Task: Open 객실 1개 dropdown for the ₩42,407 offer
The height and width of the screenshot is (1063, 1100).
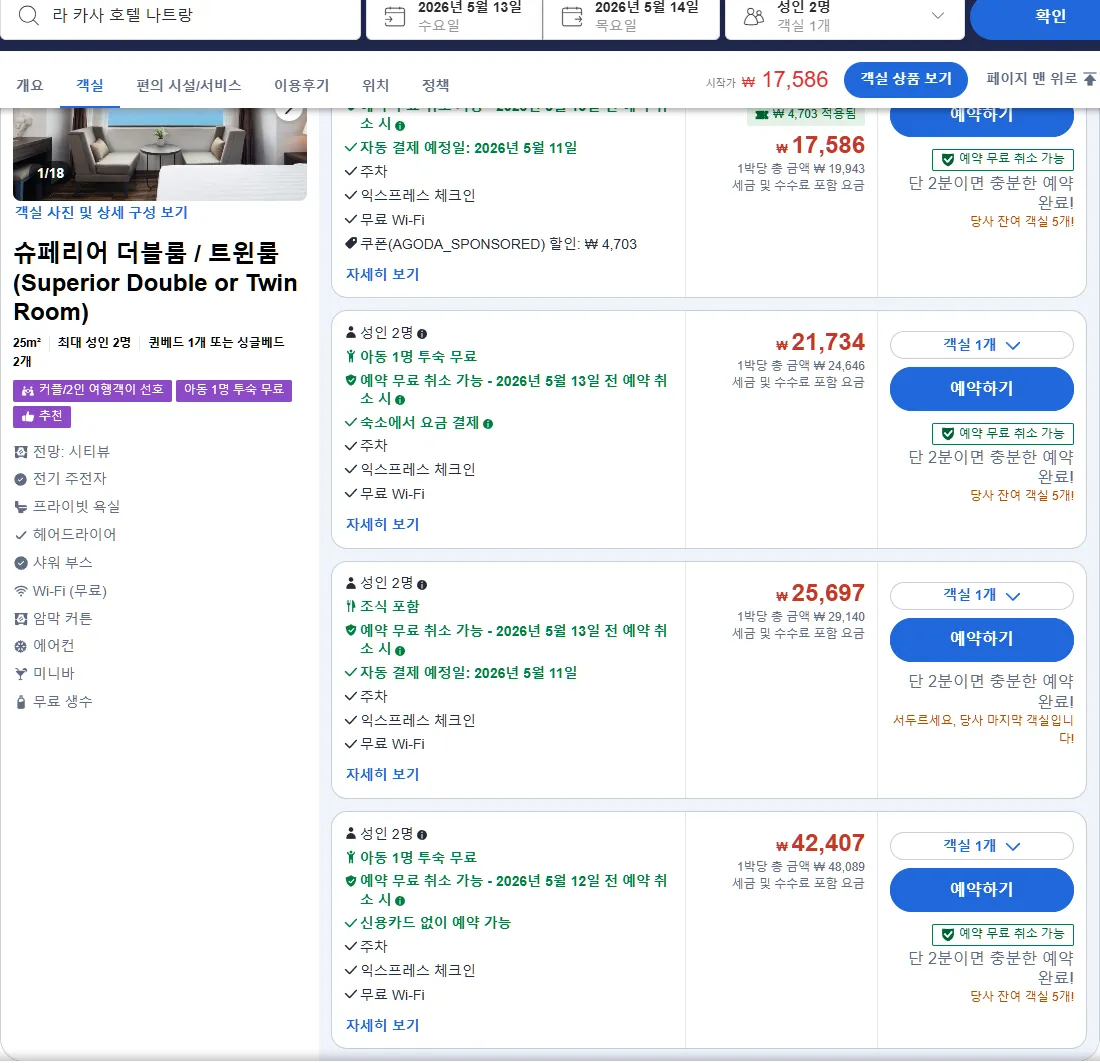Action: pos(981,846)
